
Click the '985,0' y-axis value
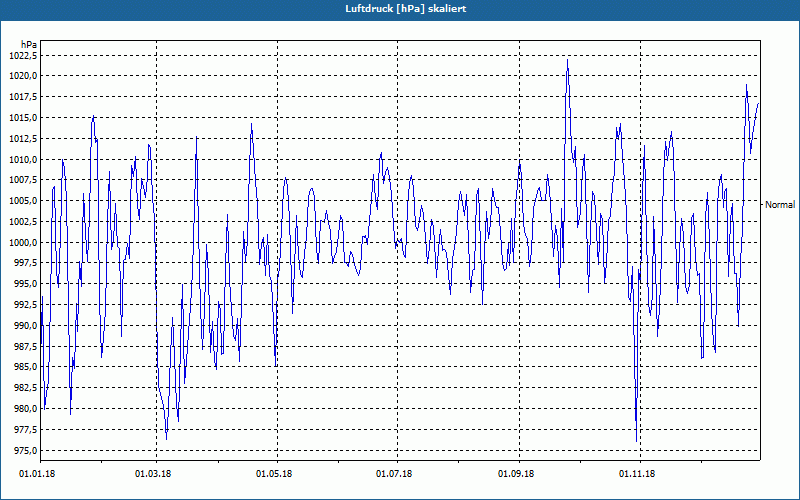[x=25, y=367]
